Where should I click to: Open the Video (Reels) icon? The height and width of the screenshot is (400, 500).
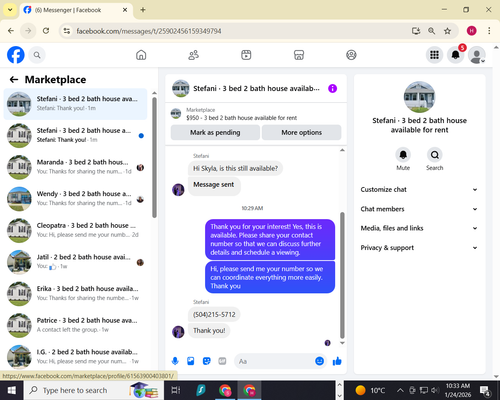(246, 55)
